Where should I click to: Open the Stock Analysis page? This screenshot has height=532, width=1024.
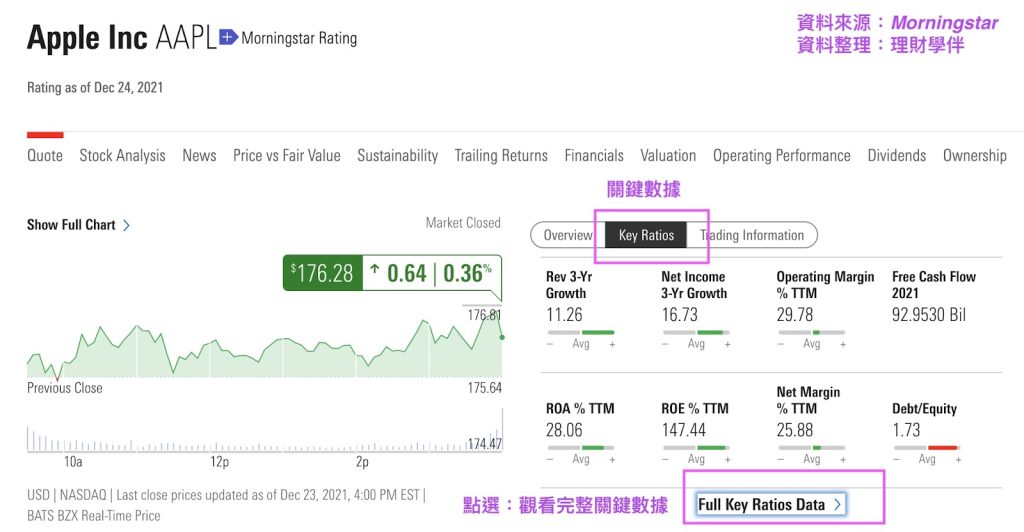(x=122, y=155)
